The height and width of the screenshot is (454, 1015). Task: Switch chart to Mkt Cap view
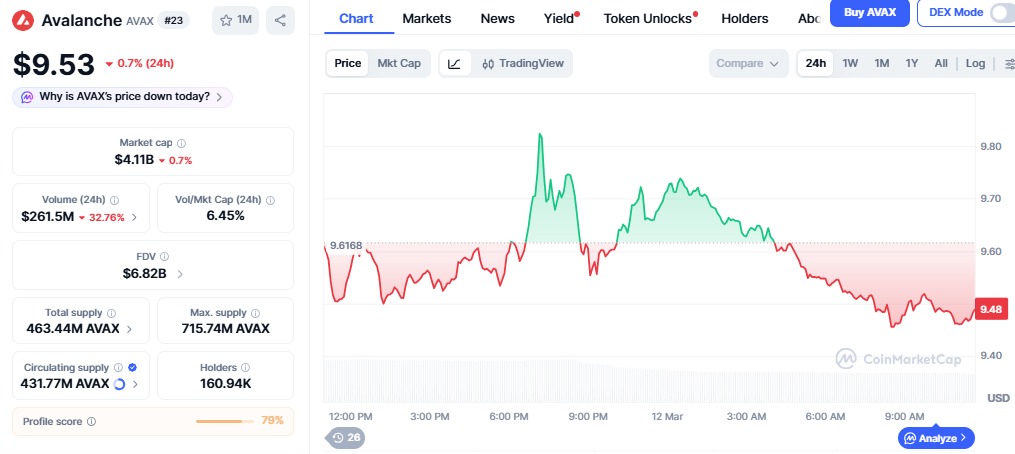[x=398, y=64]
